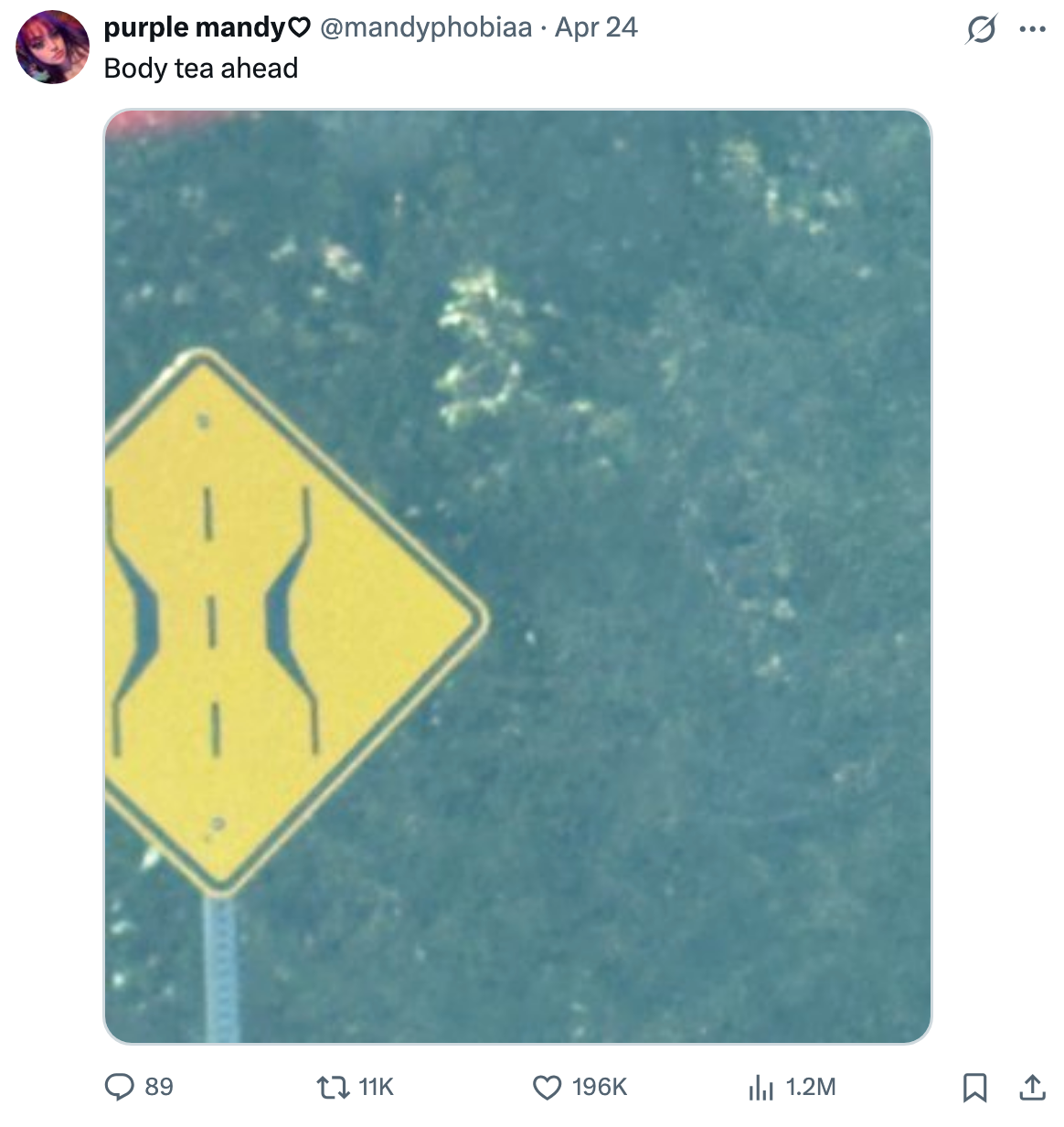Click the 1.2M views count
This screenshot has width=1064, height=1127.
[x=810, y=1087]
